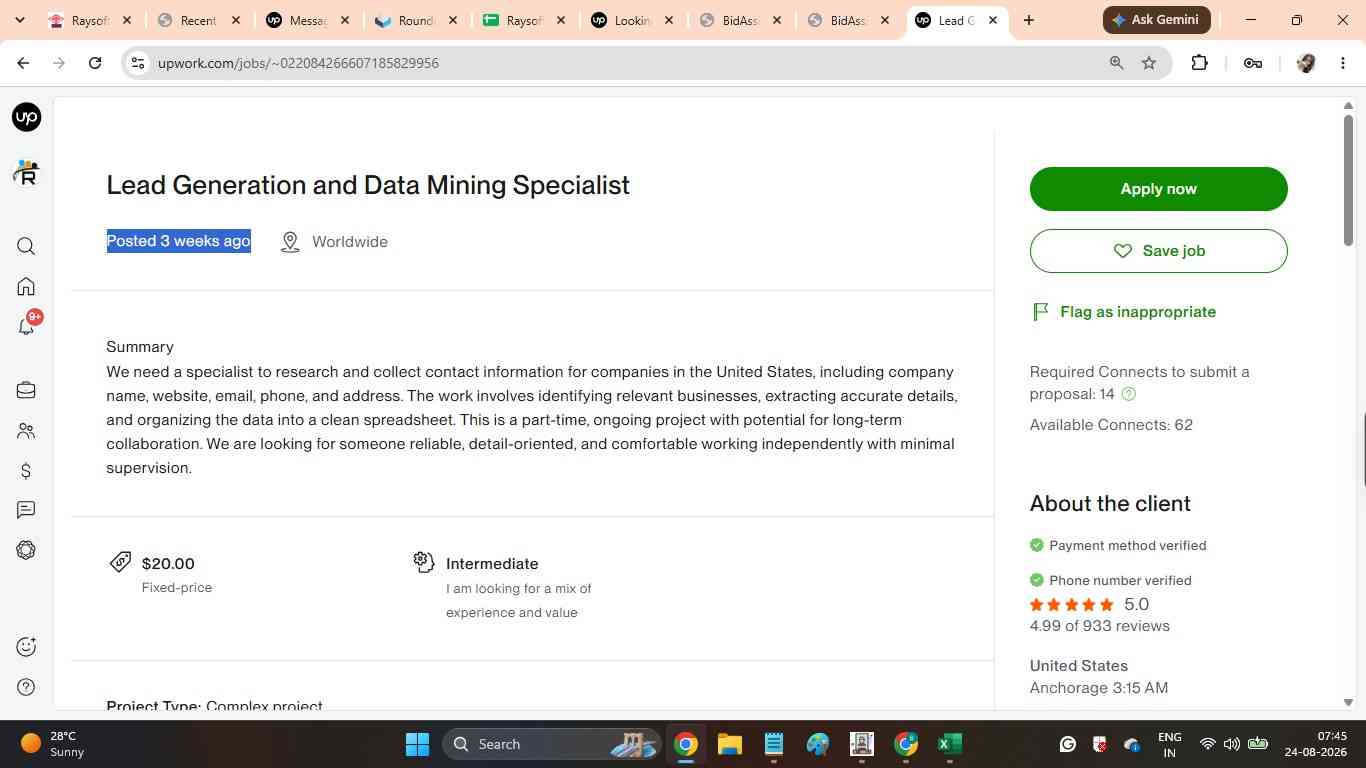Open the Chrome three-dot menu
1366x768 pixels.
[x=1342, y=63]
